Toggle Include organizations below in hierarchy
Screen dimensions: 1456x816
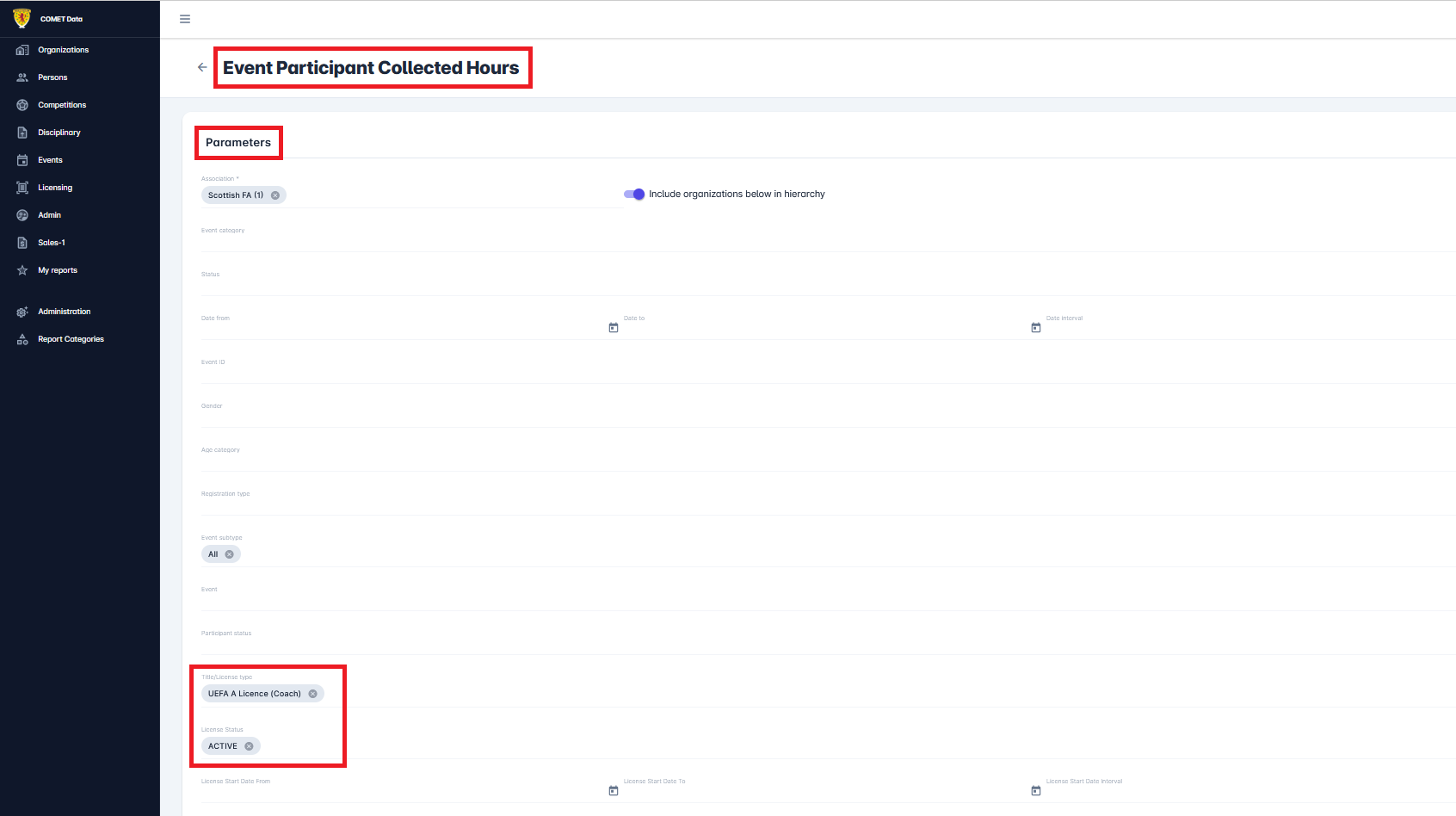(x=635, y=195)
